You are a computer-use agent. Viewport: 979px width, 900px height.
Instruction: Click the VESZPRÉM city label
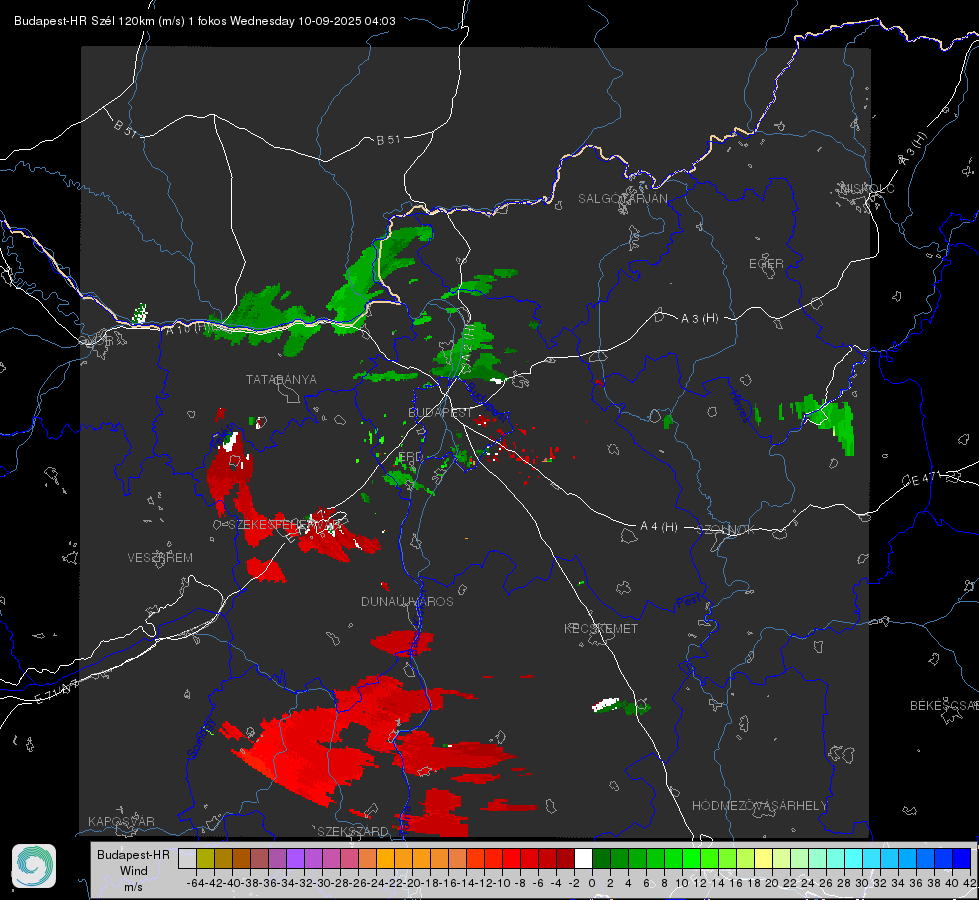coord(160,557)
